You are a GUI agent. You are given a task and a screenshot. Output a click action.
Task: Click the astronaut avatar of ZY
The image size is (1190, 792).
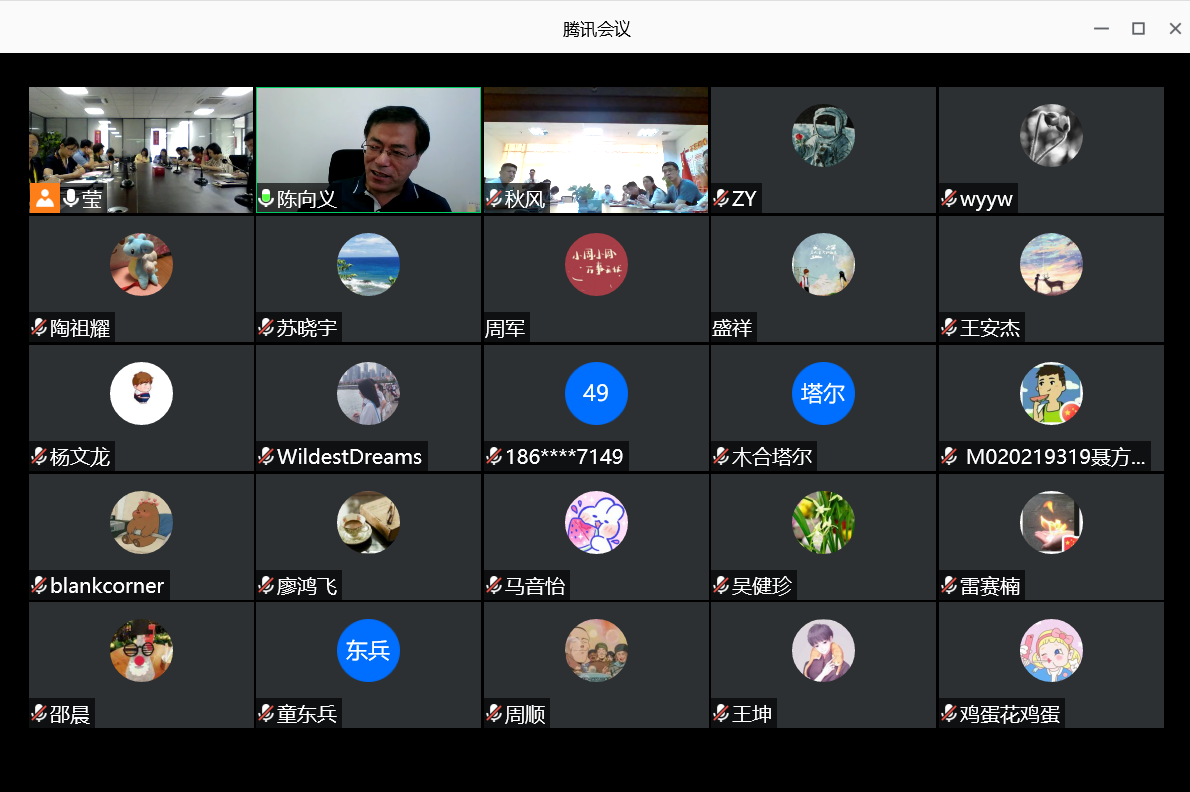pos(823,136)
